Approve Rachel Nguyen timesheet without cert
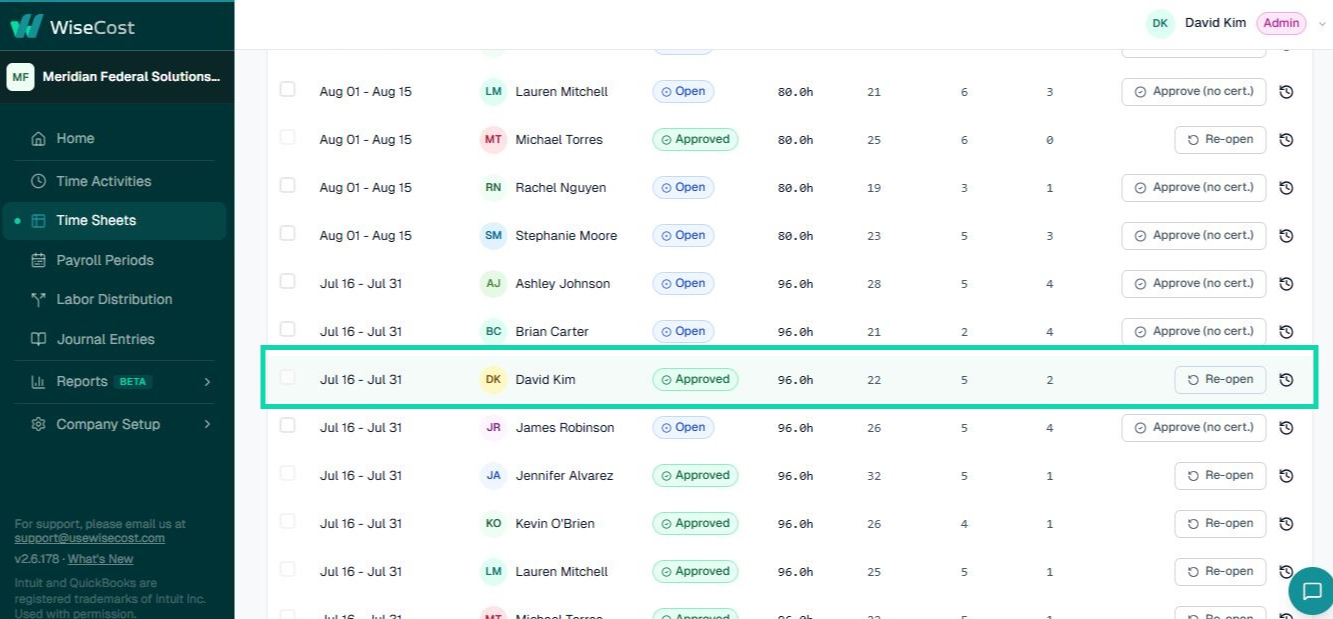Screen dimensions: 1333x619 (1194, 187)
